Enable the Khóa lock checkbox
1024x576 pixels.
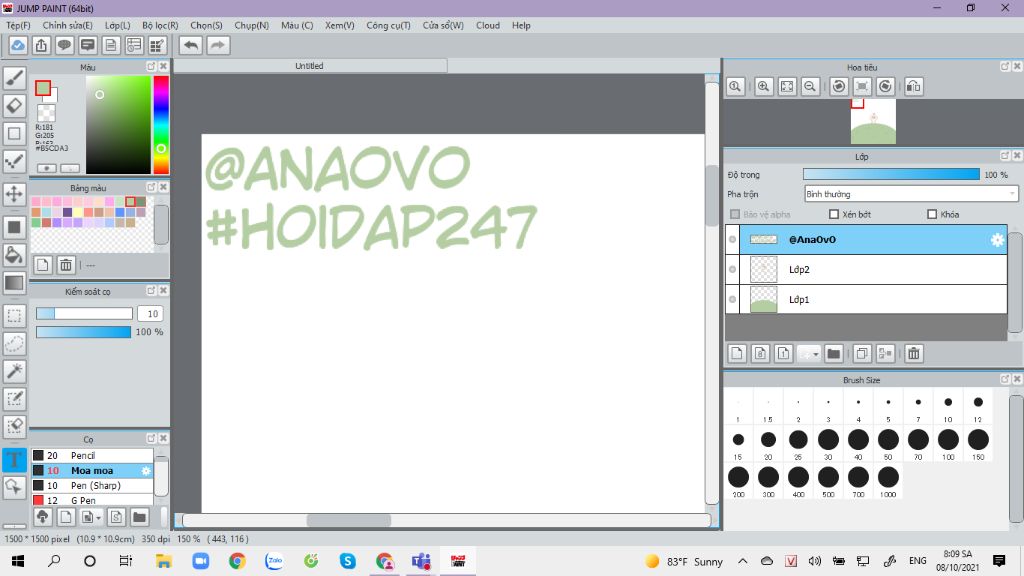pos(932,214)
